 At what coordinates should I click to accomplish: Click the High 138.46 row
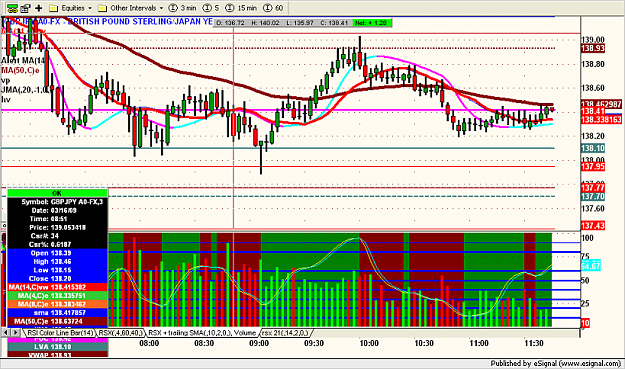[57, 262]
